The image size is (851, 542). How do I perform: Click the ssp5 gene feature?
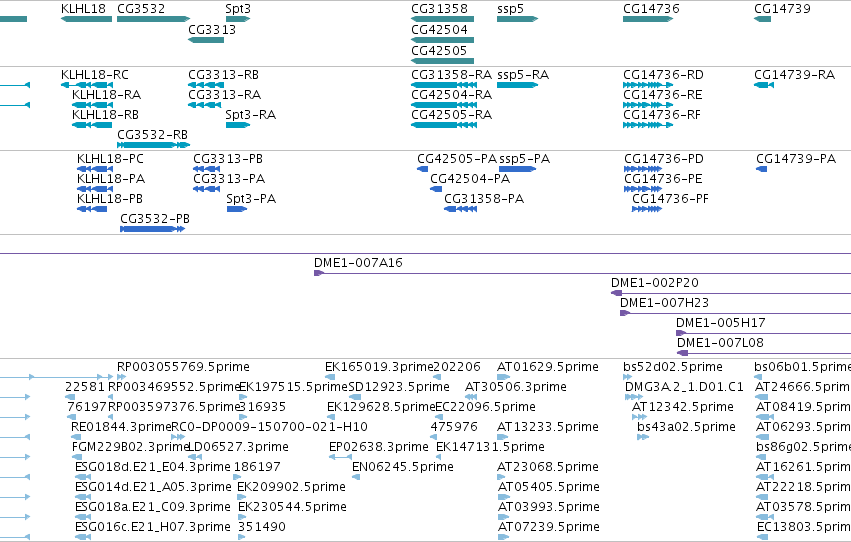tap(517, 19)
